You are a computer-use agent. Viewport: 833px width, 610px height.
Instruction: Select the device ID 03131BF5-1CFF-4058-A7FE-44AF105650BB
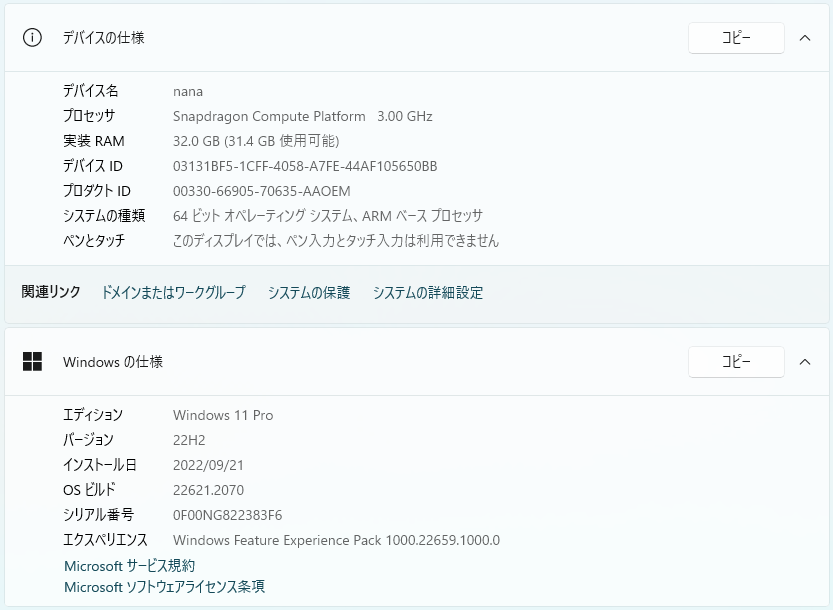[x=305, y=166]
